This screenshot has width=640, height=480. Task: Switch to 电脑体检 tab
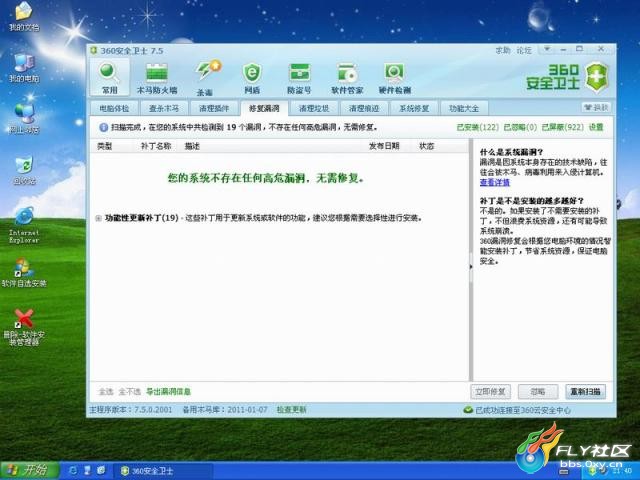pyautogui.click(x=114, y=109)
